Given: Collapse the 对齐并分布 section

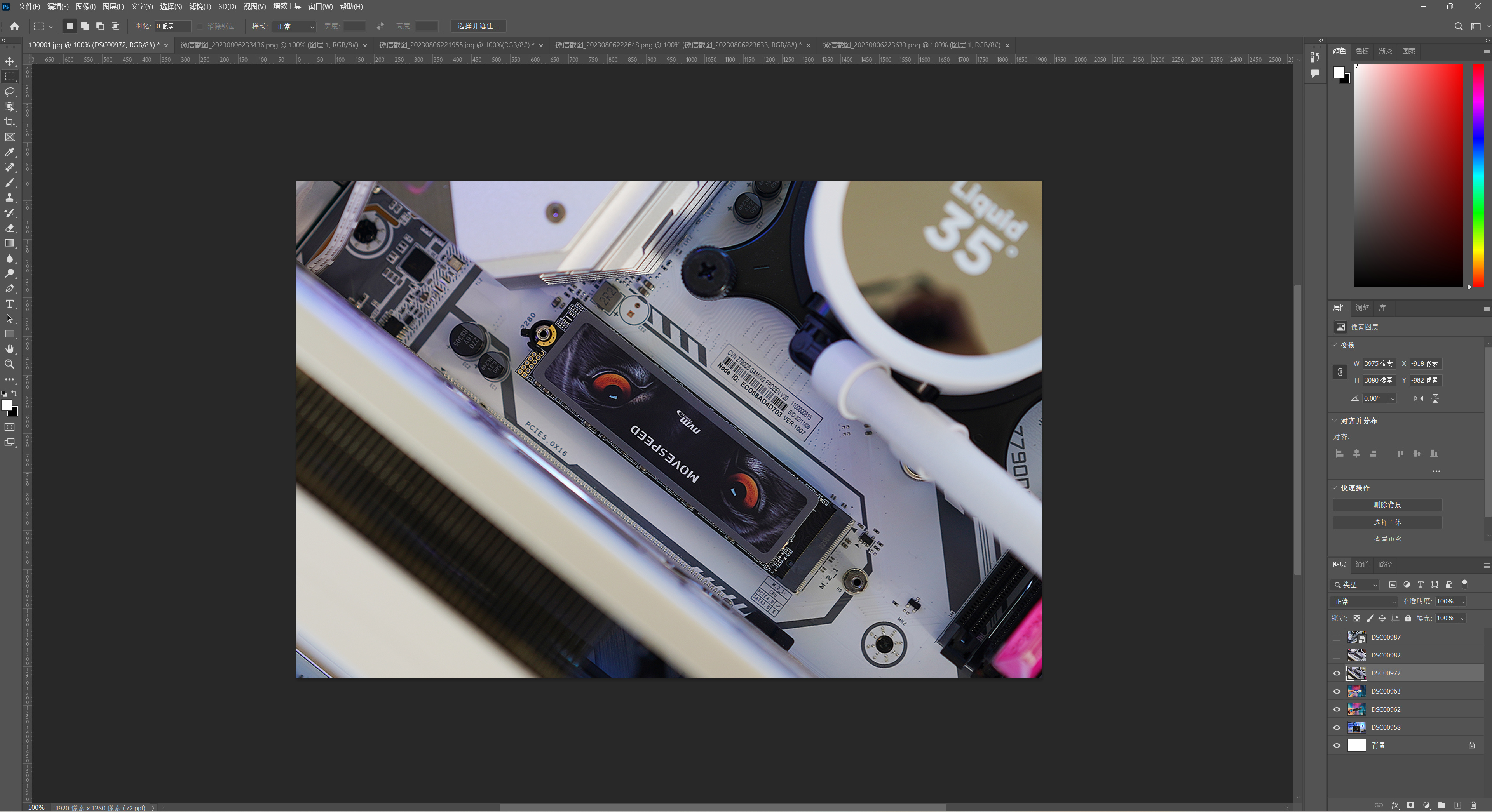Looking at the screenshot, I should (1335, 421).
